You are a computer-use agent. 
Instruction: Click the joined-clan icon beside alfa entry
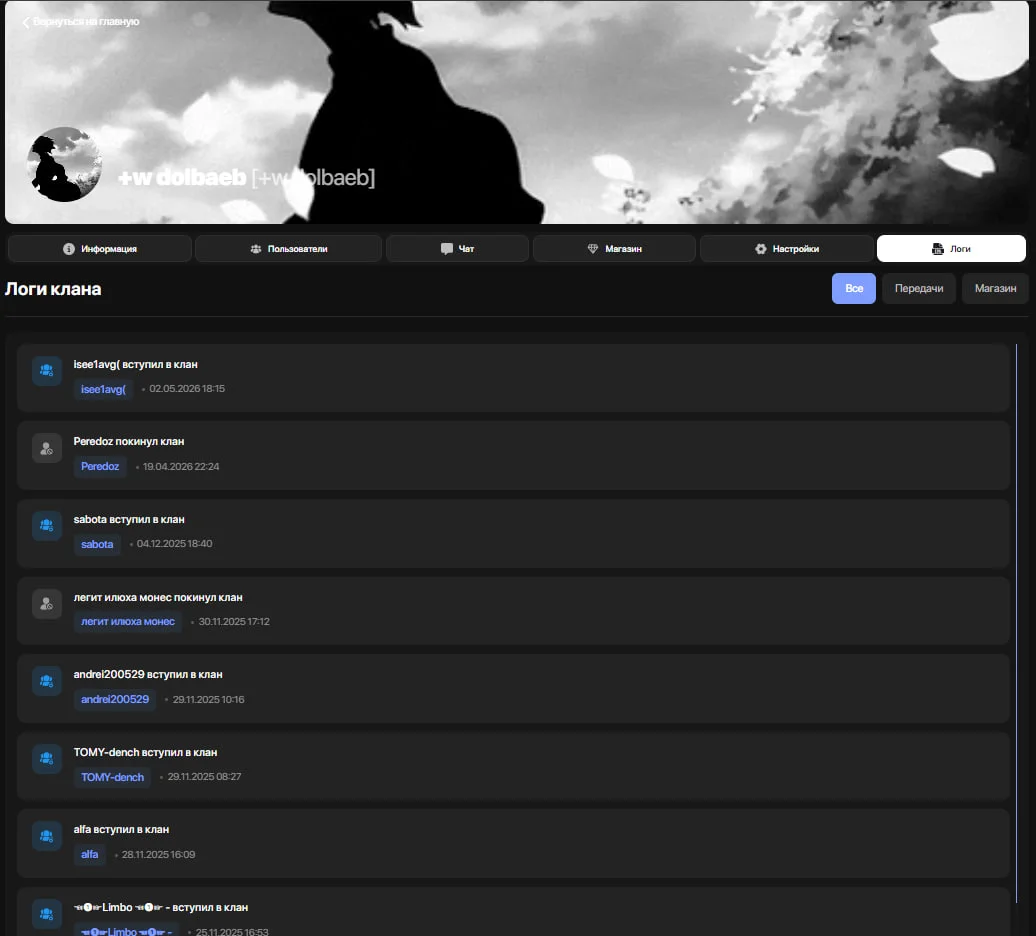(x=47, y=836)
